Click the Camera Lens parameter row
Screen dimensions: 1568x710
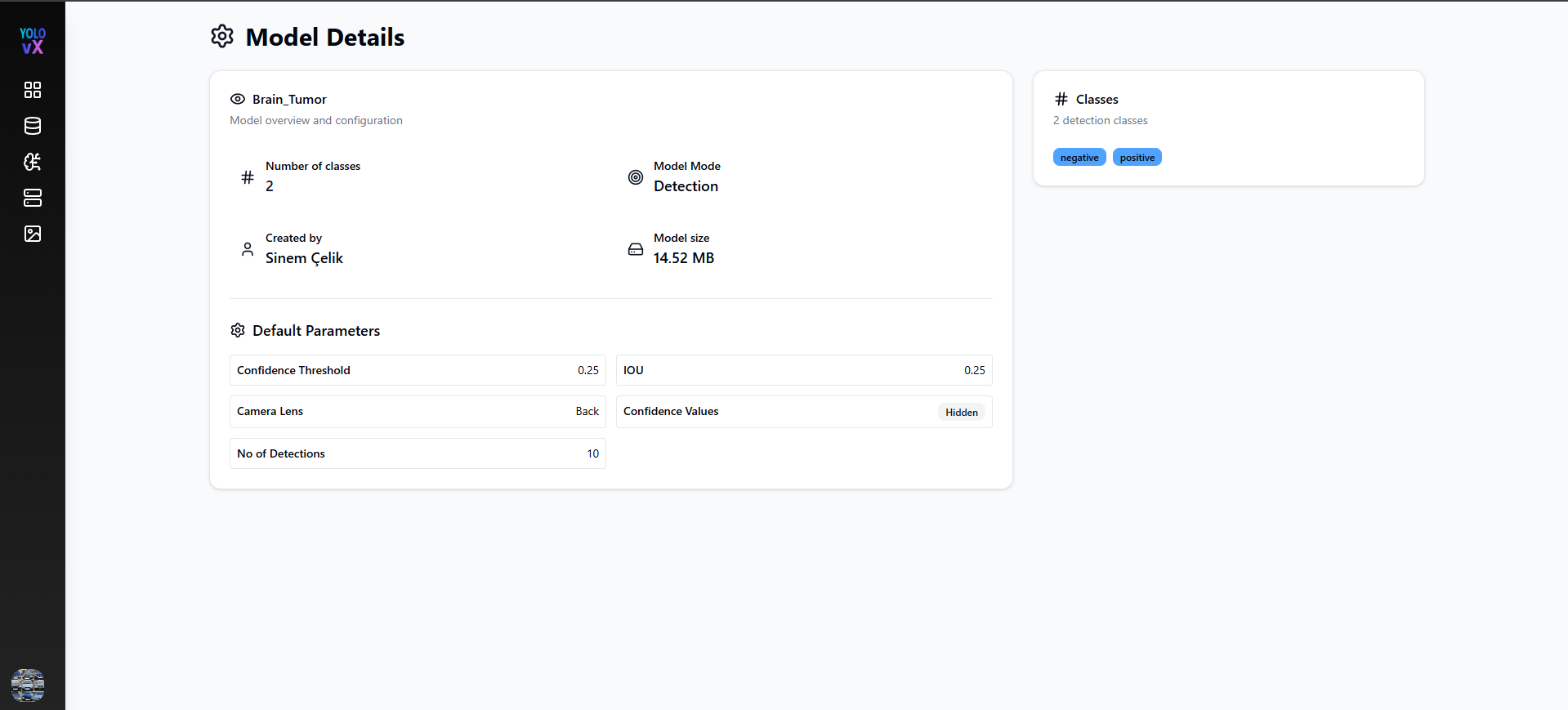coord(418,412)
